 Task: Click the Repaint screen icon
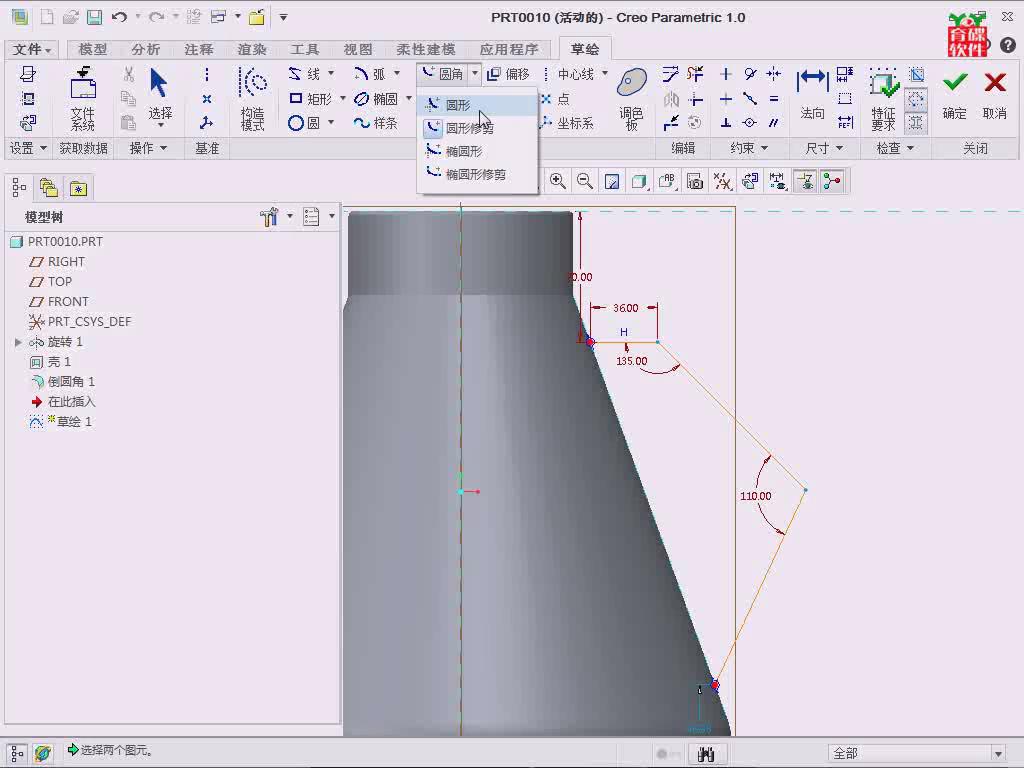coord(612,182)
